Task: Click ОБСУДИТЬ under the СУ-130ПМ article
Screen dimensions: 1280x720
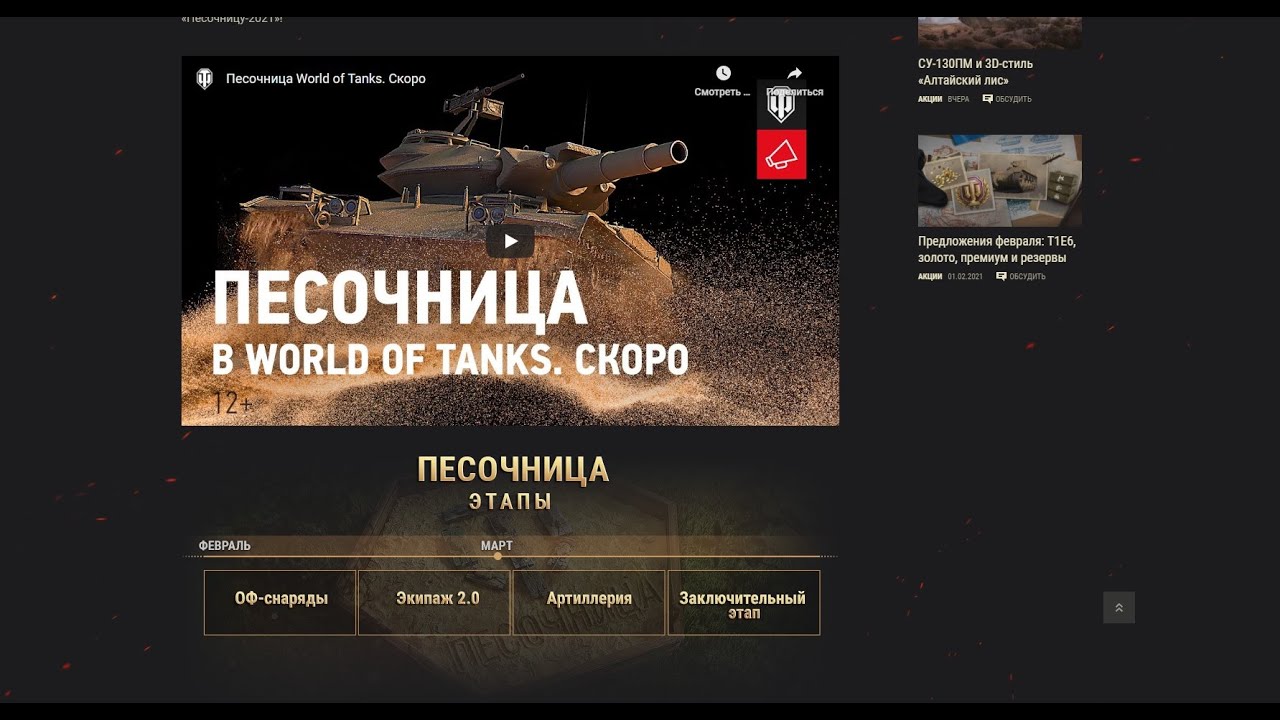Action: click(x=1013, y=99)
